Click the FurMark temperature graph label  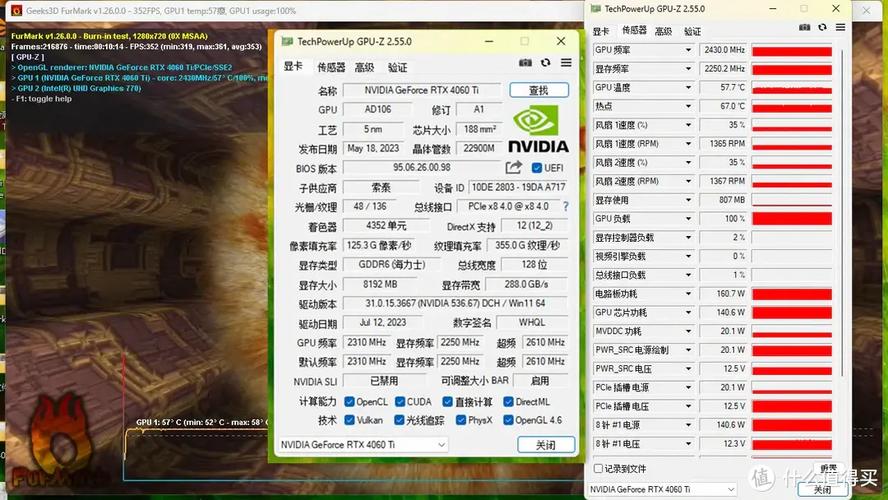202,422
